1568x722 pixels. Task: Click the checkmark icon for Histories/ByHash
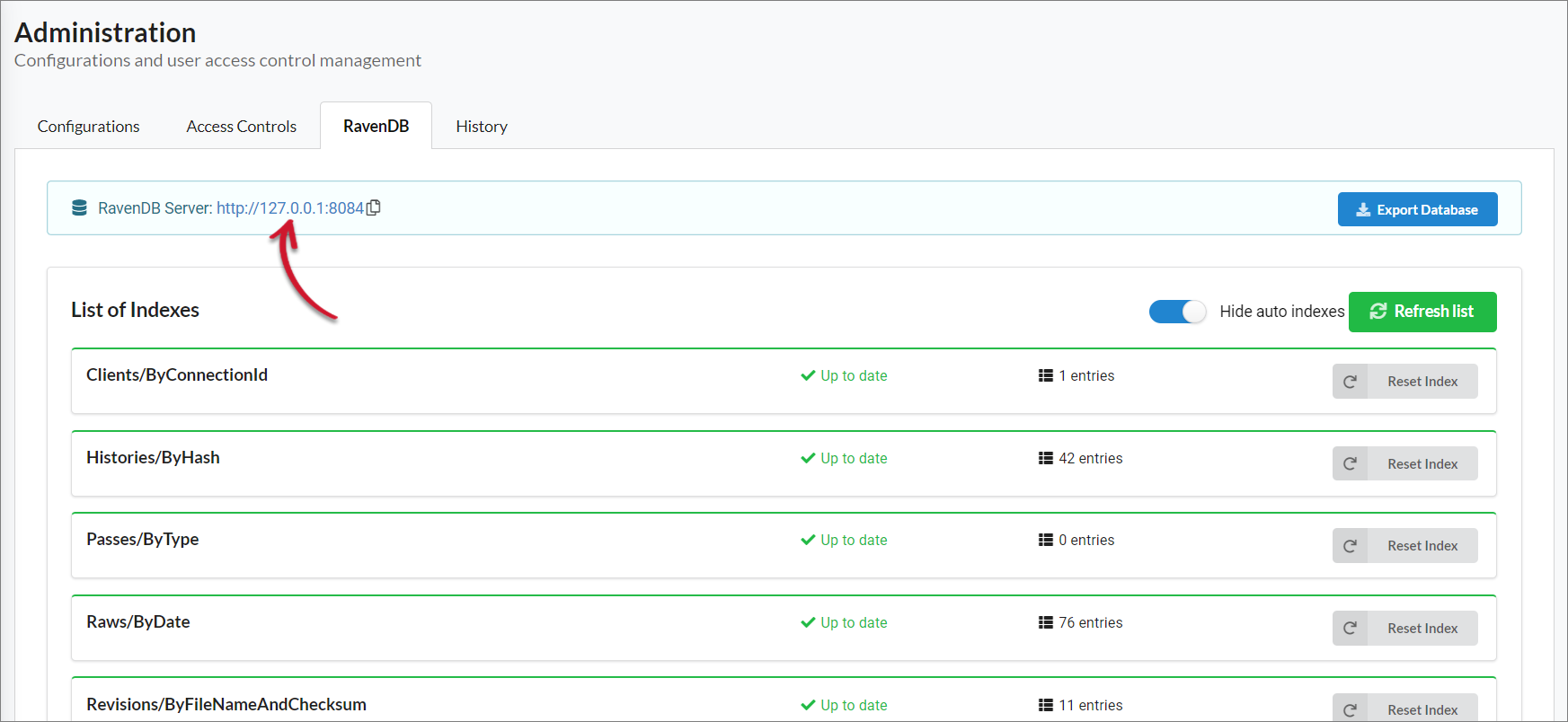point(808,458)
